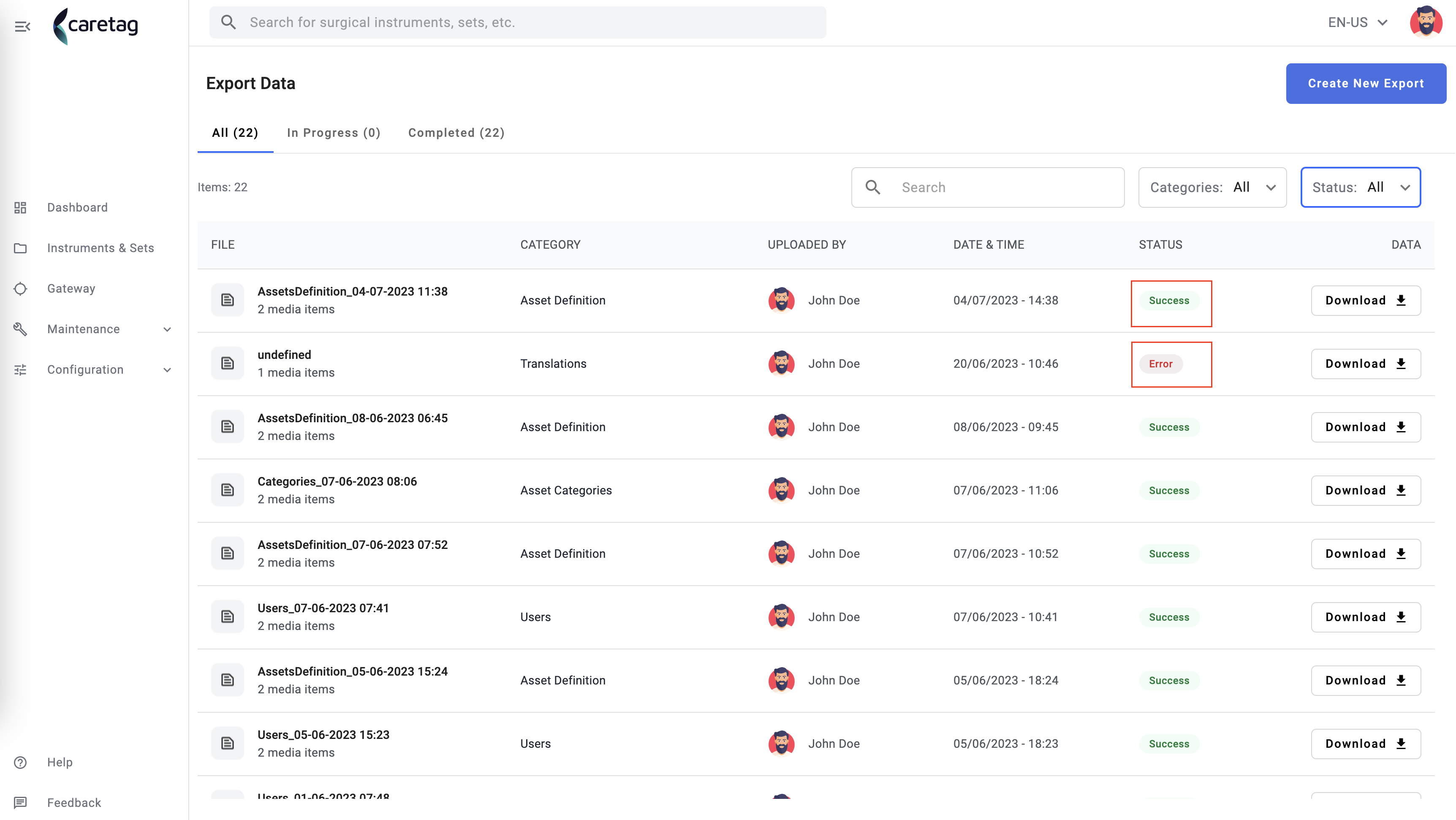Expand the Configuration menu chevron
Image resolution: width=1456 pixels, height=820 pixels.
tap(167, 369)
